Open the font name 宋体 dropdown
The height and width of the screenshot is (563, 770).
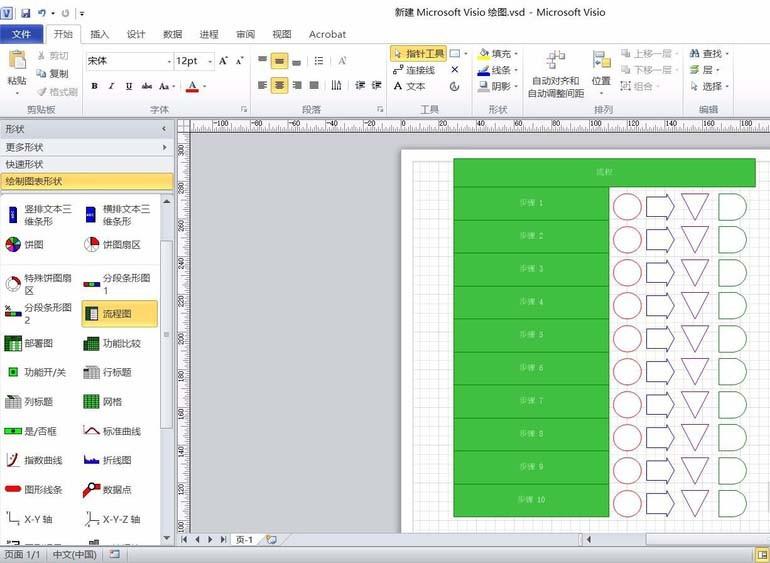(x=166, y=61)
